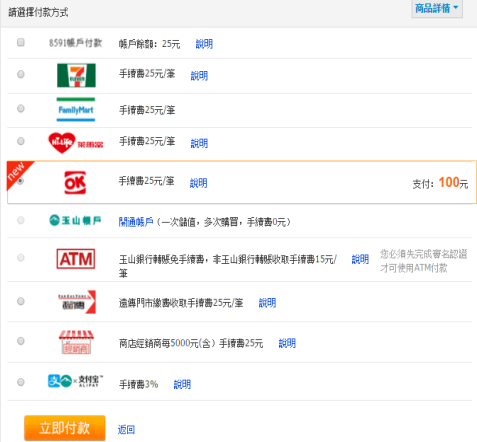Select the OK mart logo
Viewport: 477px width, 442px height.
click(75, 182)
